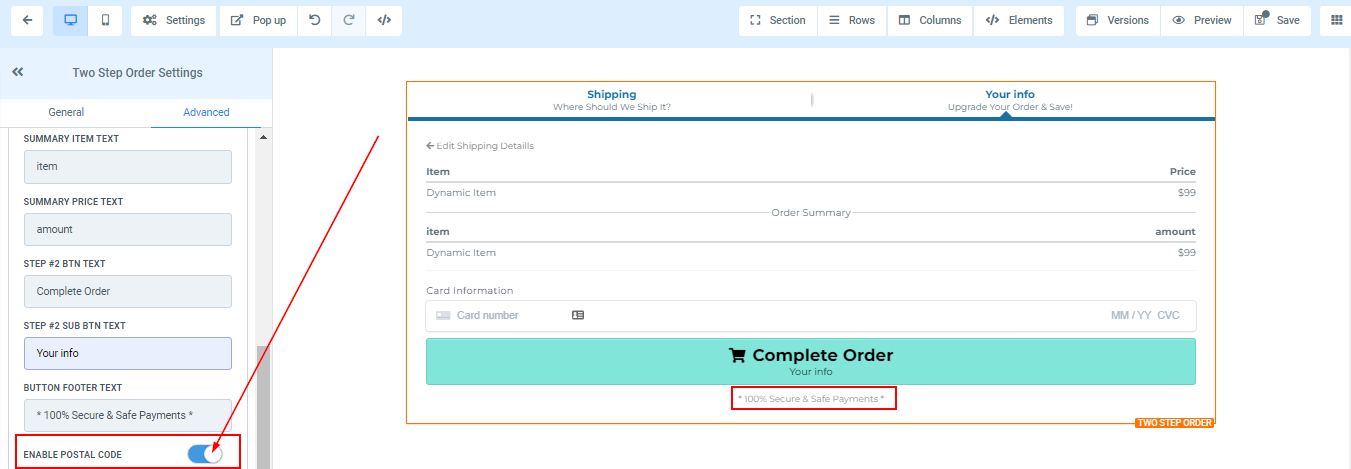Viewport: 1351px width, 469px height.
Task: Click Edit Shipping Details link
Action: click(480, 146)
